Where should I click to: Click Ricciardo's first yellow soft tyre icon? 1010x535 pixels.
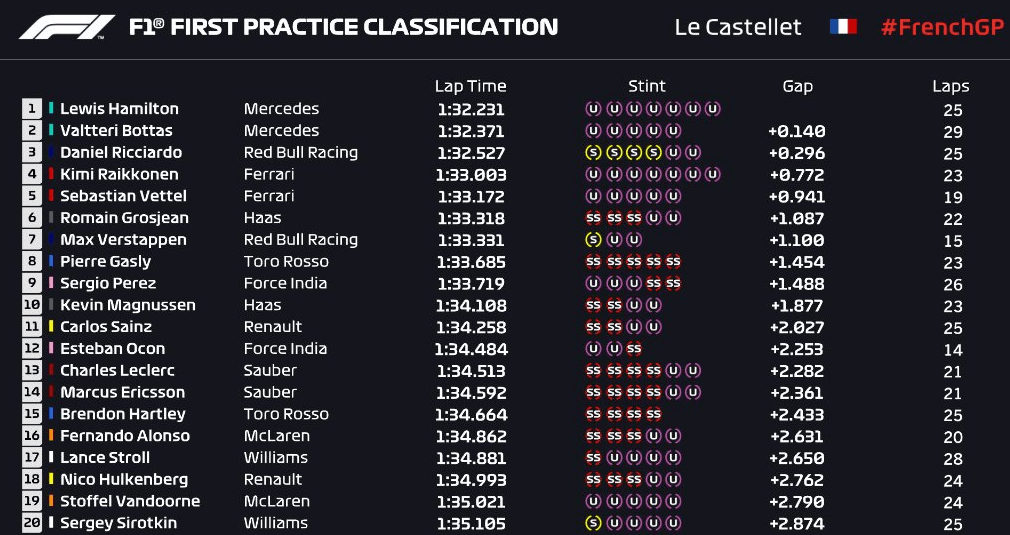(593, 153)
